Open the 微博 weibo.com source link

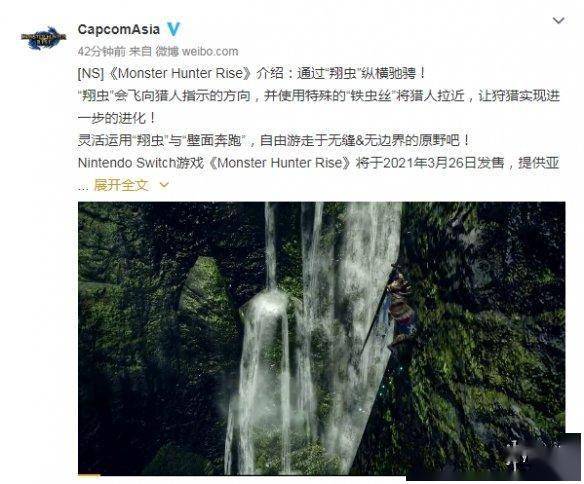pos(197,51)
